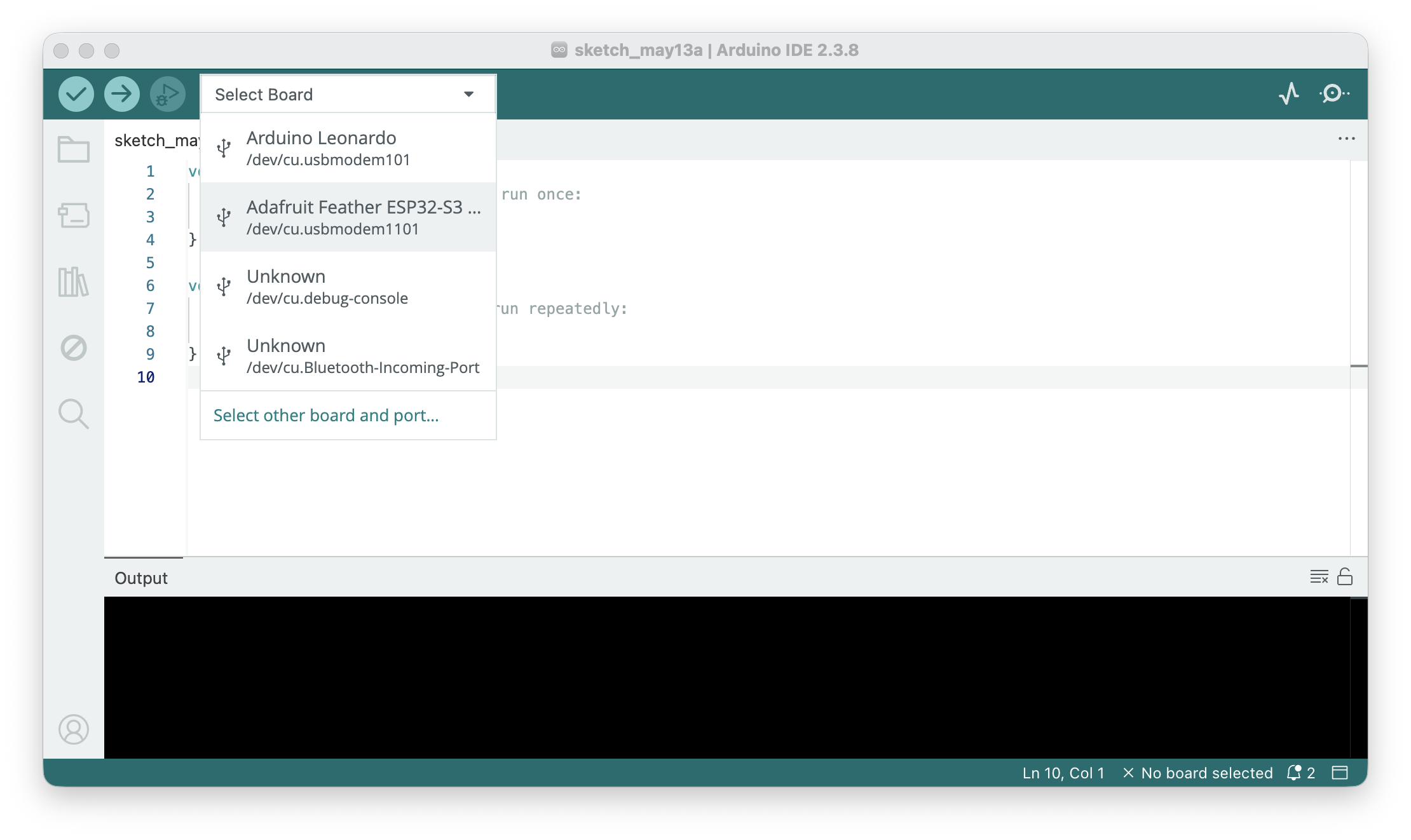Open the editor tab options ellipsis

[1346, 139]
